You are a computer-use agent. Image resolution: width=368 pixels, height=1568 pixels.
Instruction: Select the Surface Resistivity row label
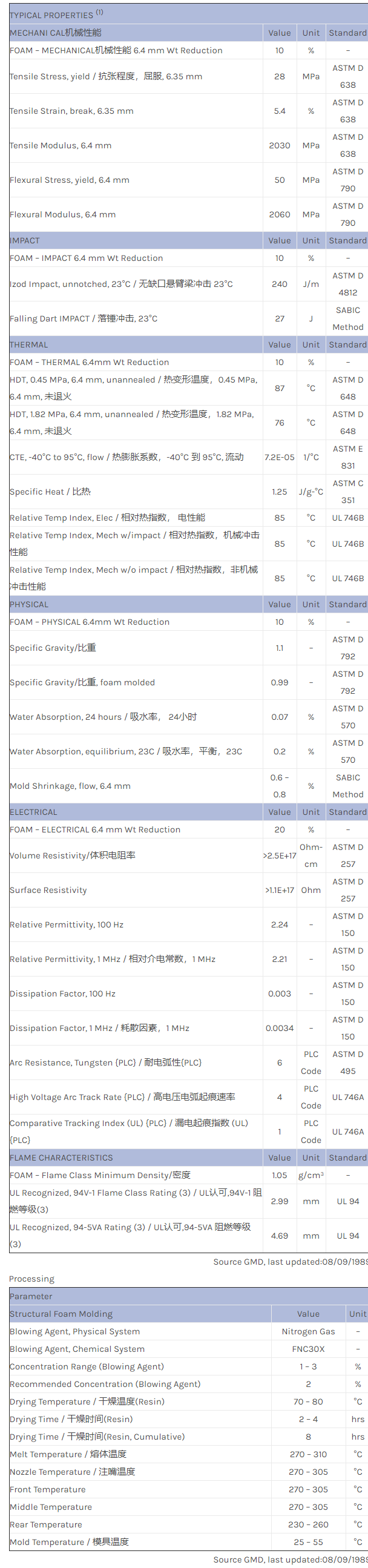(48, 890)
